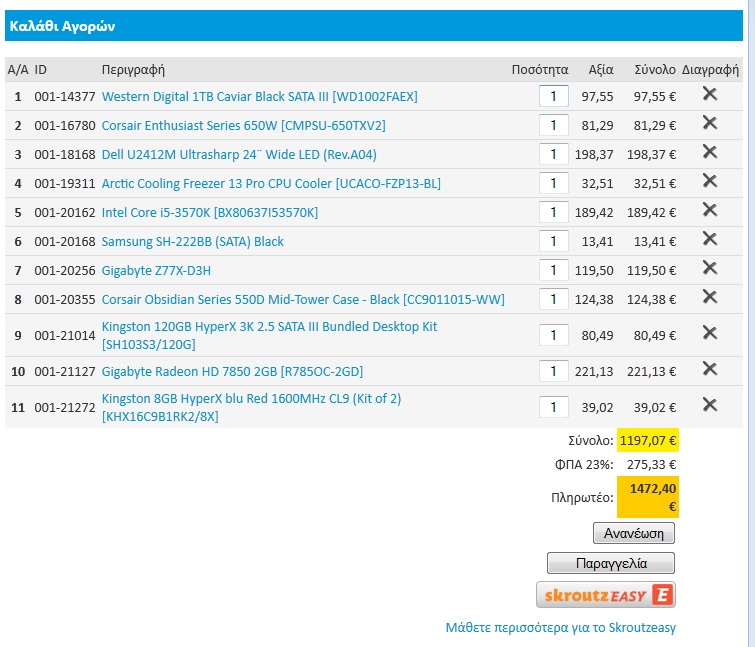Click quantity field for Gigabyte Z77X-D3H
The width and height of the screenshot is (755, 647).
[x=553, y=270]
